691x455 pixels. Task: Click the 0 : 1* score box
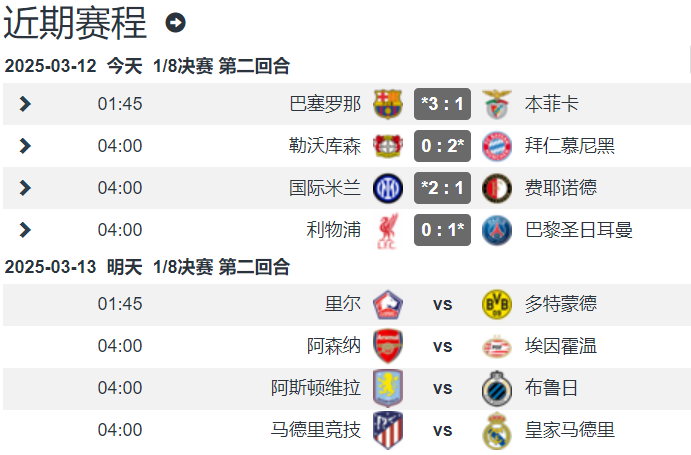[442, 230]
